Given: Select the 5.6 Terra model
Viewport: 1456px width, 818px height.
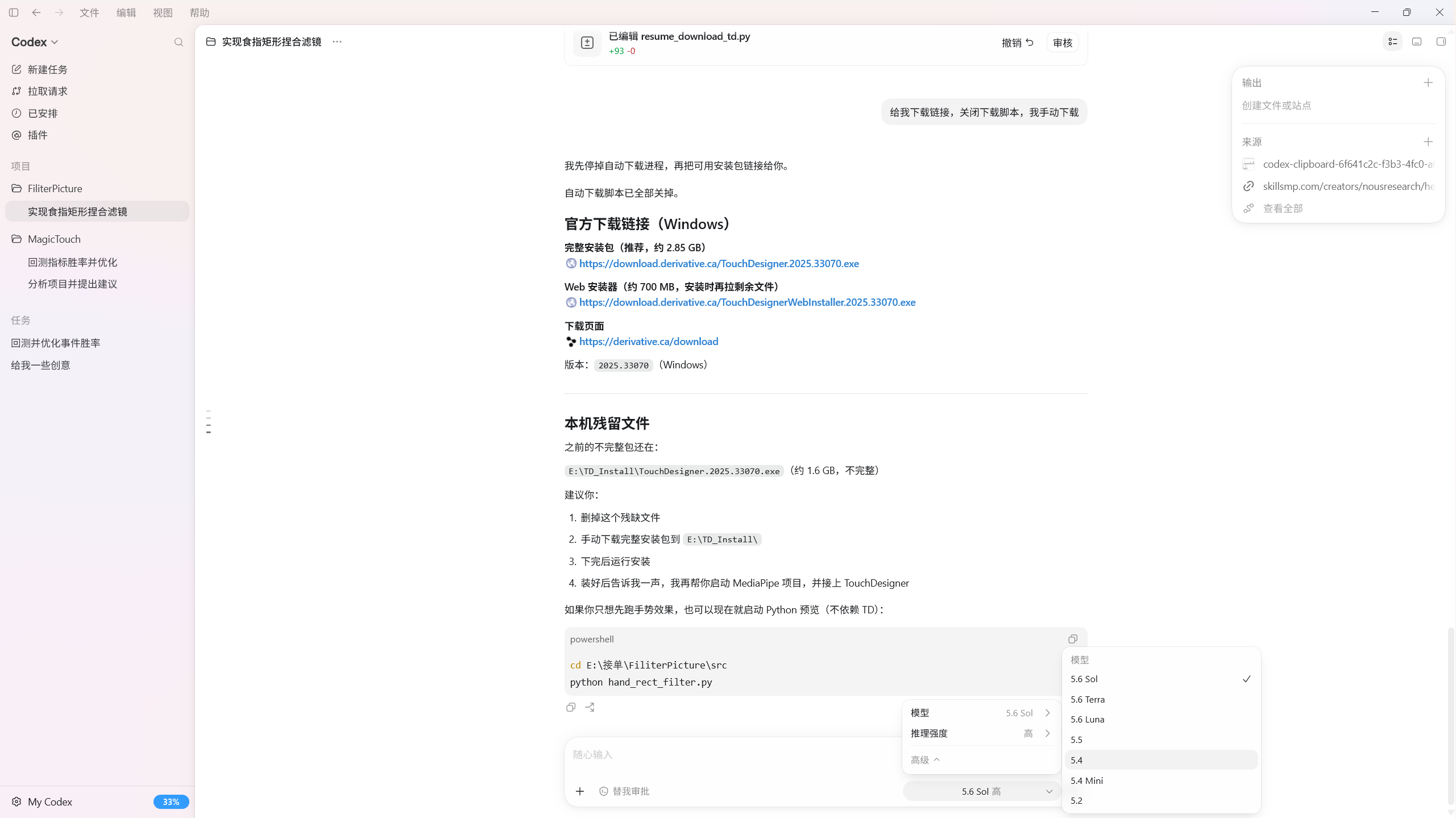Looking at the screenshot, I should [1161, 700].
